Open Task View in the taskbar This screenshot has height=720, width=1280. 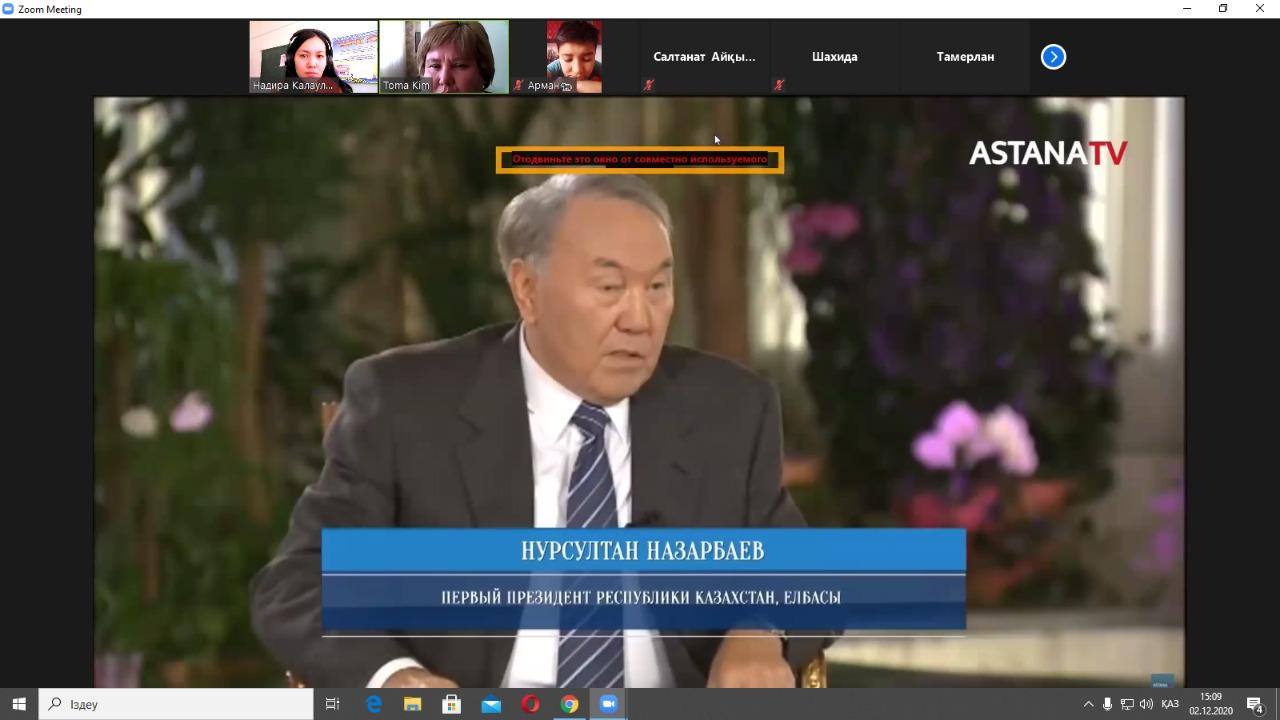coord(333,704)
